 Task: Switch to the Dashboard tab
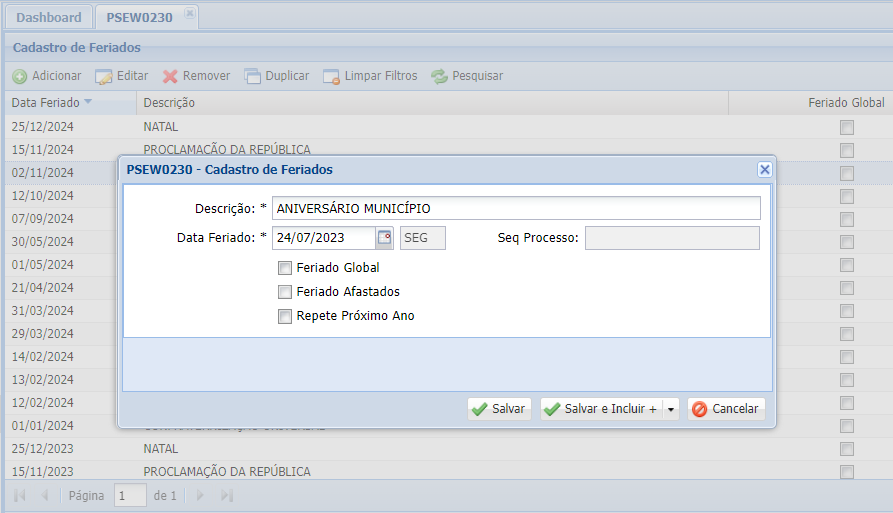click(49, 18)
